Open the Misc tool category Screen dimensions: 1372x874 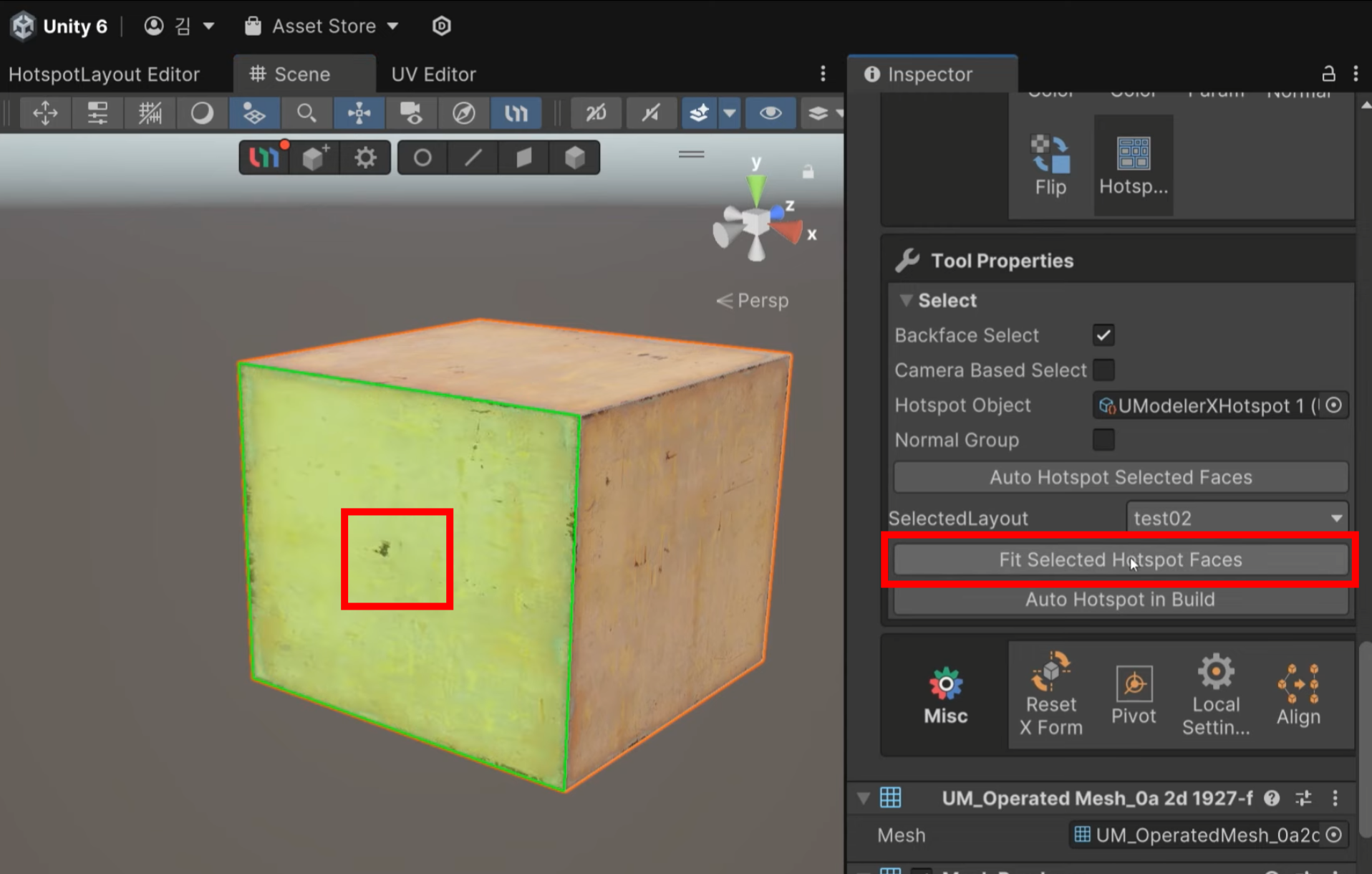[x=945, y=695]
